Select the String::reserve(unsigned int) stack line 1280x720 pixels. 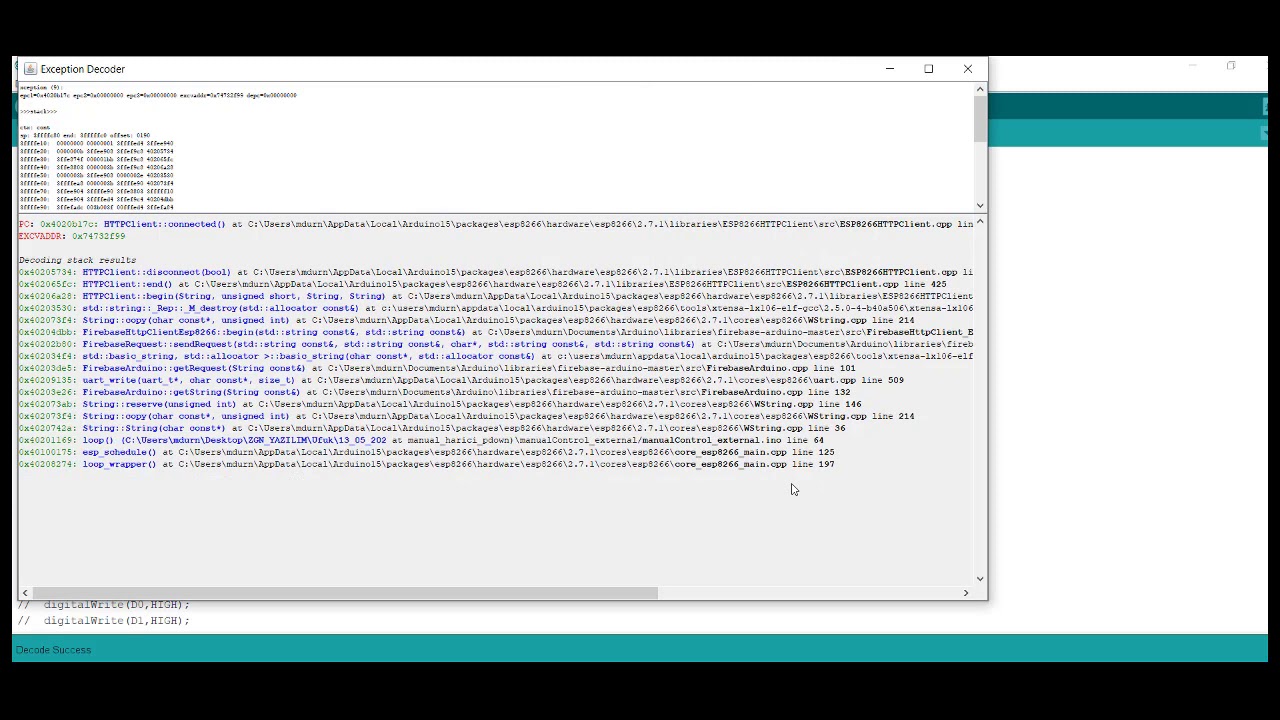[440, 404]
